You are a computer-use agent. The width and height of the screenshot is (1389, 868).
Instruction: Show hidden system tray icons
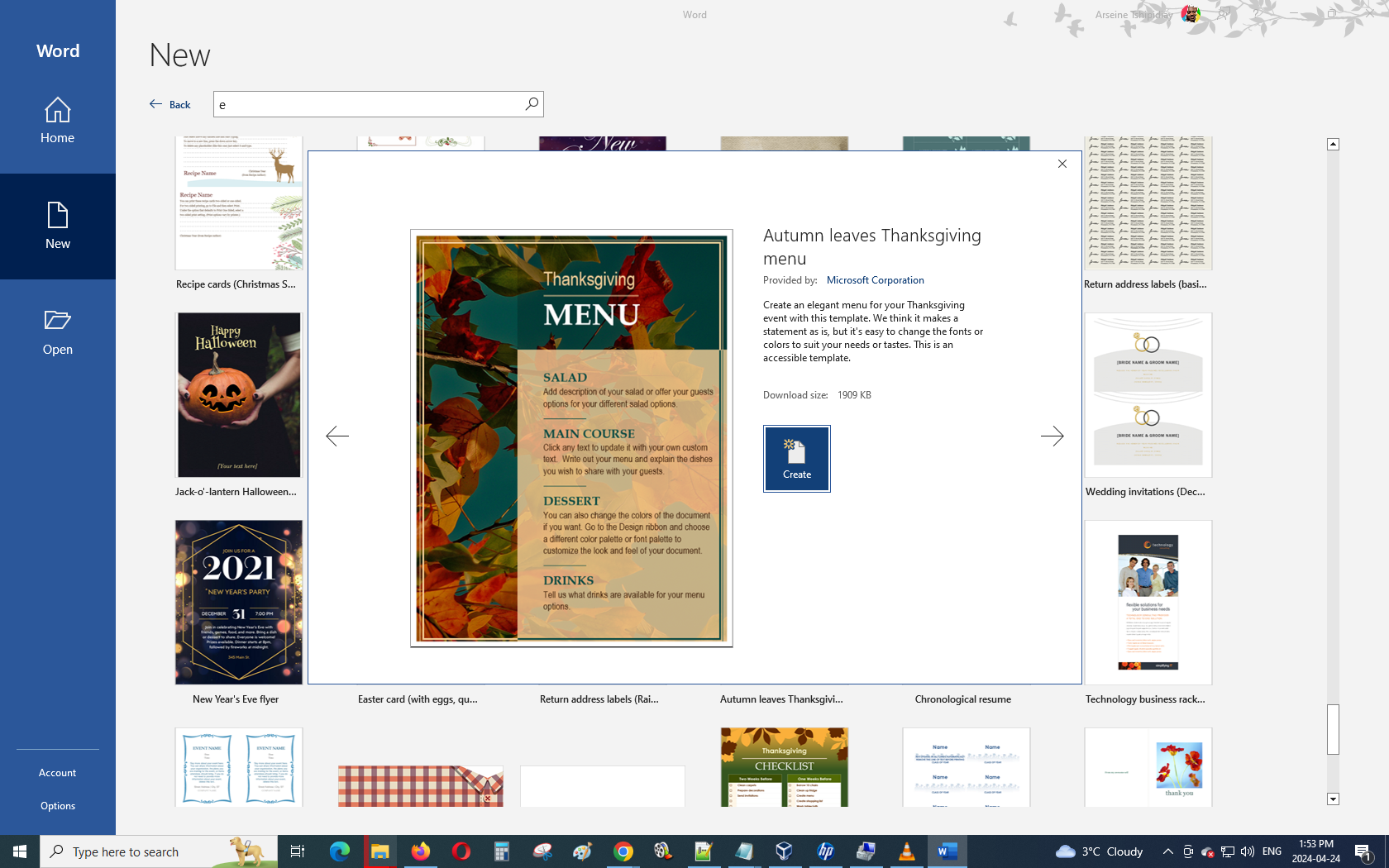click(x=1167, y=851)
